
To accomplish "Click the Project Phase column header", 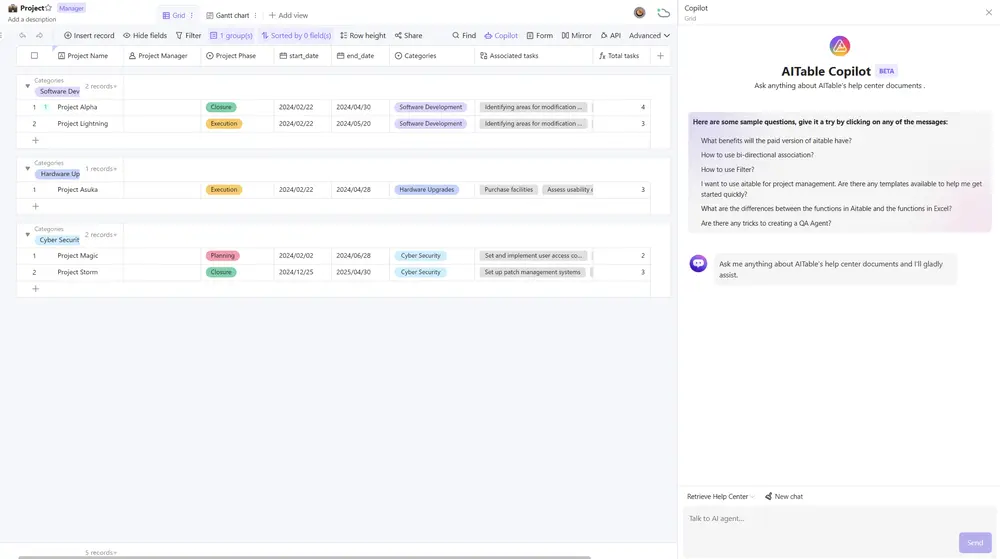I will tap(237, 55).
